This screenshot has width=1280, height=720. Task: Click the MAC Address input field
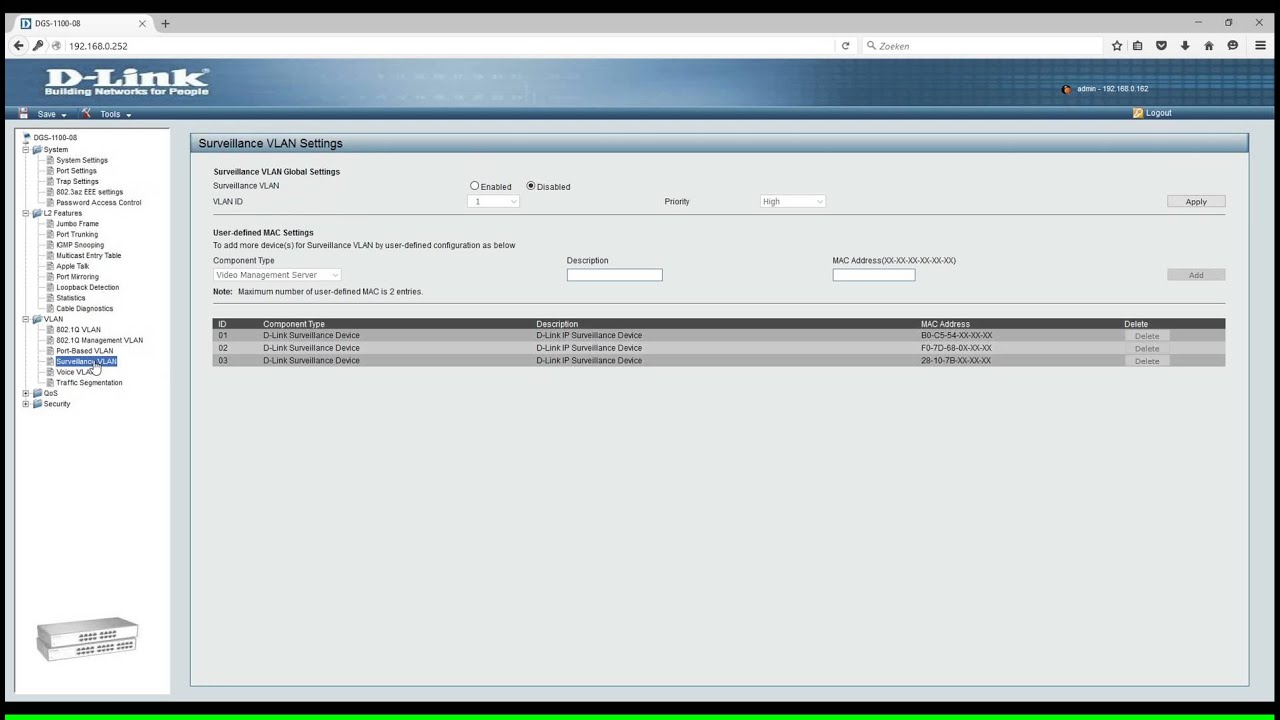click(874, 275)
